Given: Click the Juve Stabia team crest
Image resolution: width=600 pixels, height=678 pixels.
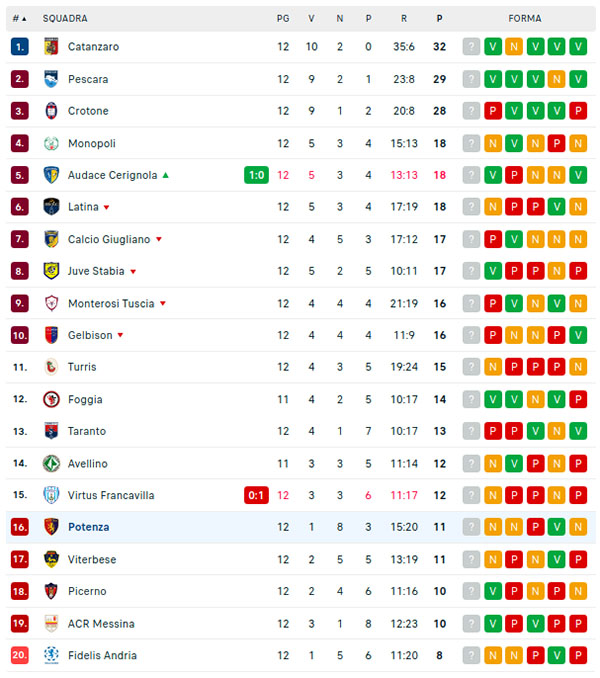Looking at the screenshot, I should pyautogui.click(x=51, y=271).
